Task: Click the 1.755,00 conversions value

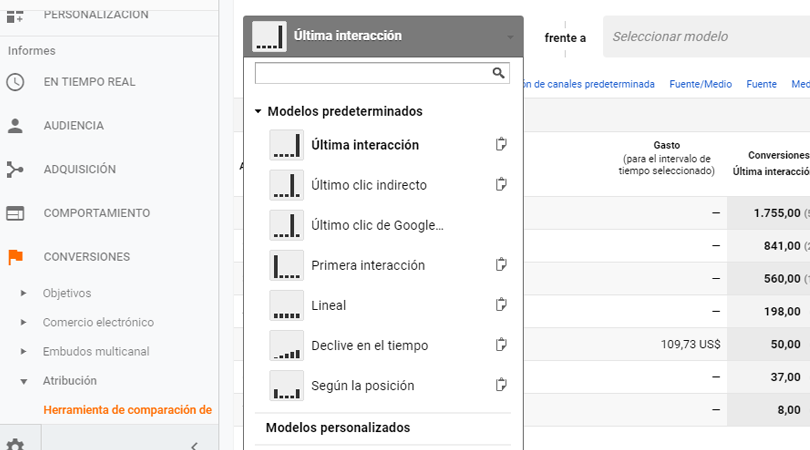Action: [777, 213]
